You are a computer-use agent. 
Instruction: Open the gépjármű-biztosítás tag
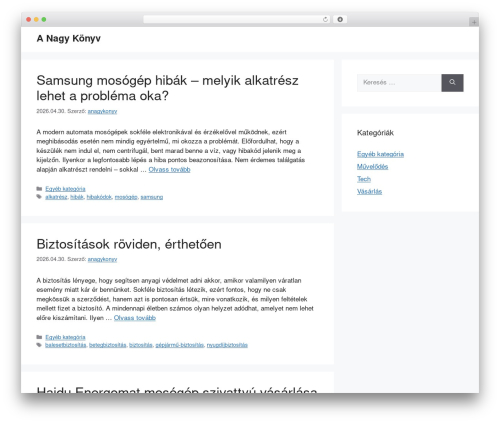(x=180, y=345)
